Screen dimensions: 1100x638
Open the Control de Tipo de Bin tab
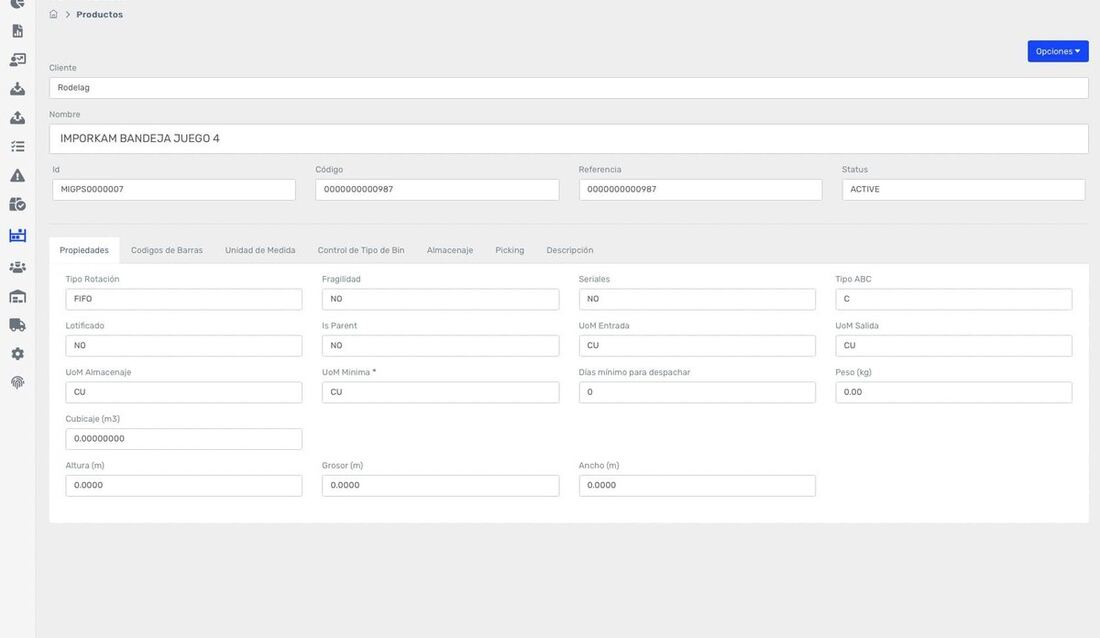tap(361, 251)
